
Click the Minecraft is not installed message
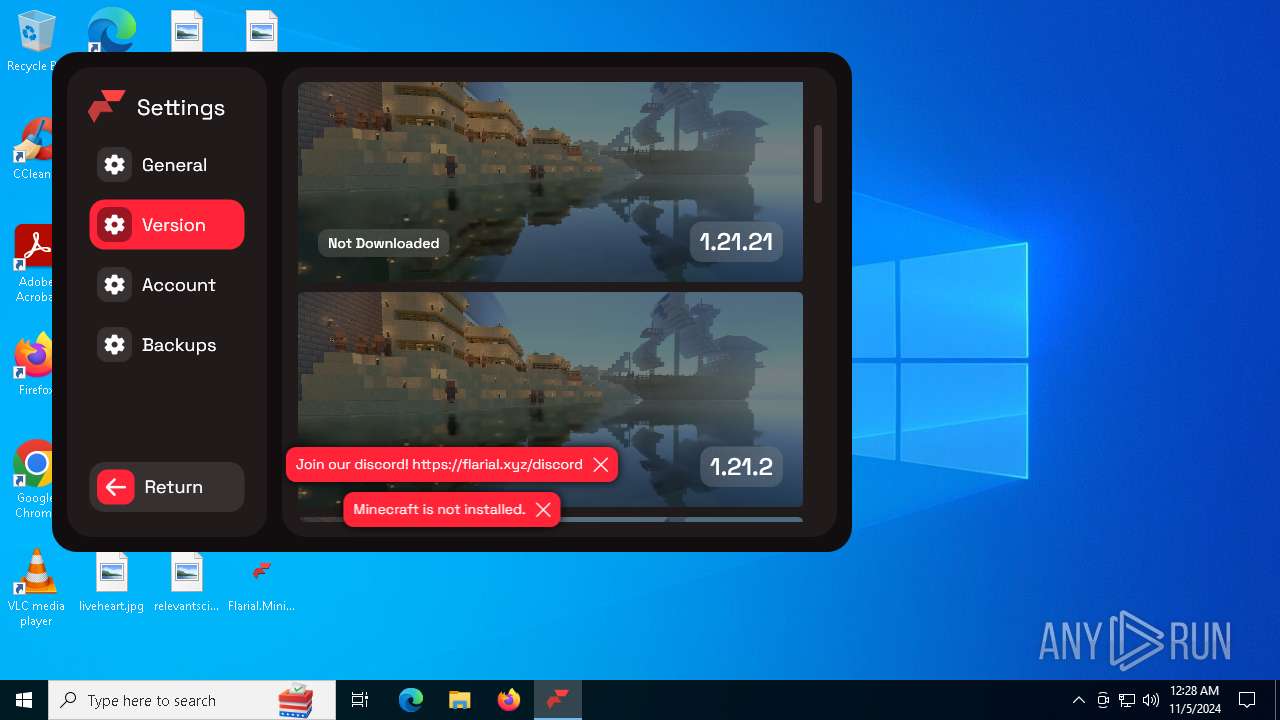(x=439, y=510)
